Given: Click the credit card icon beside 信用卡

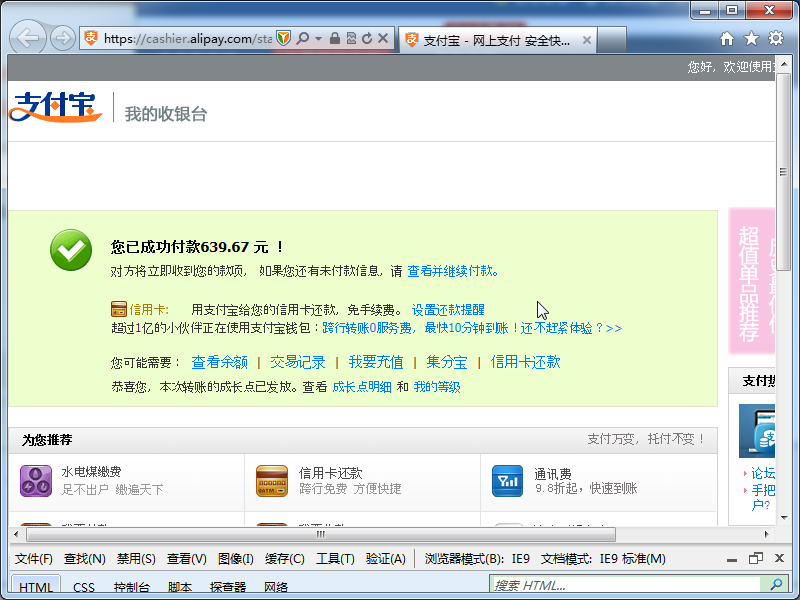Looking at the screenshot, I should coord(118,309).
